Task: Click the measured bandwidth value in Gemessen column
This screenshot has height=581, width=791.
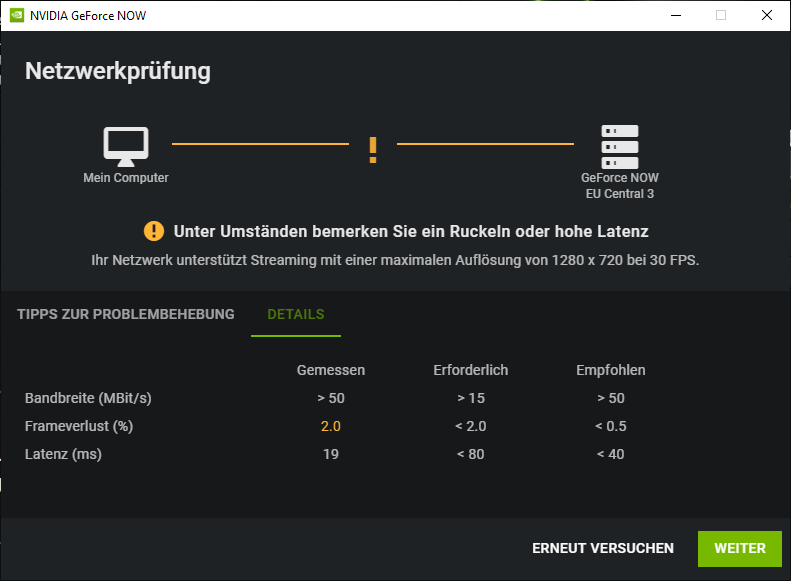Action: pyautogui.click(x=331, y=398)
